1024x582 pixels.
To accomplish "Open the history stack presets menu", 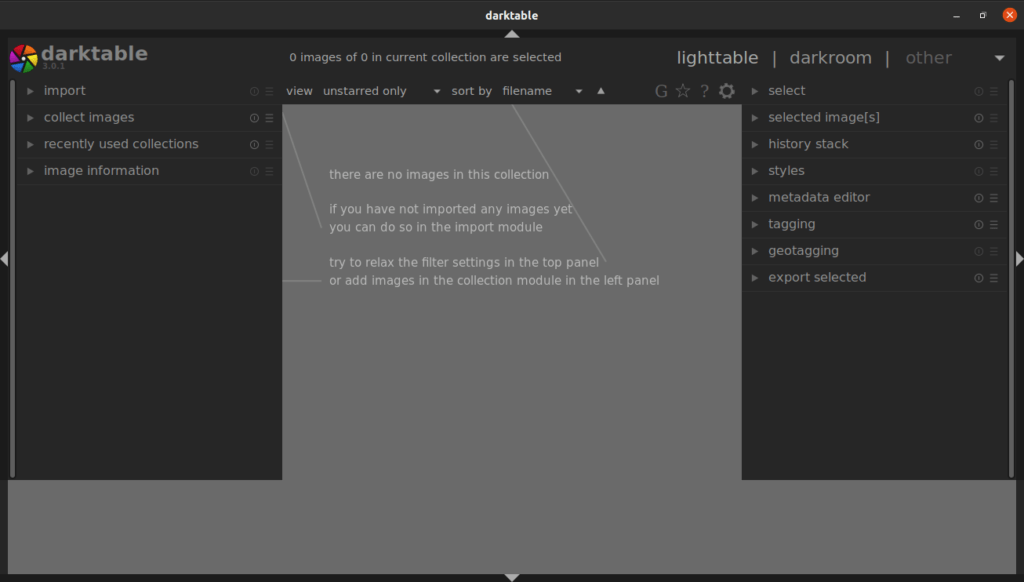I will click(993, 144).
